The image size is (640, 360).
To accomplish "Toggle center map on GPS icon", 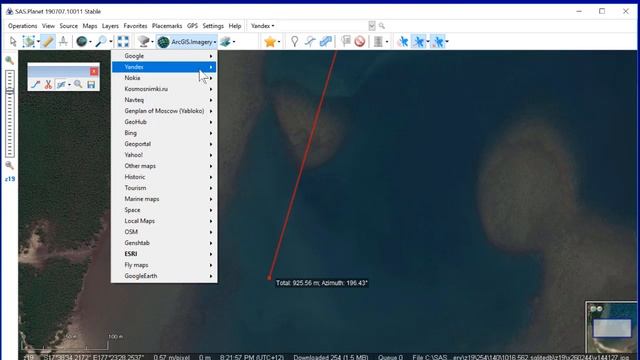I will click(438, 41).
